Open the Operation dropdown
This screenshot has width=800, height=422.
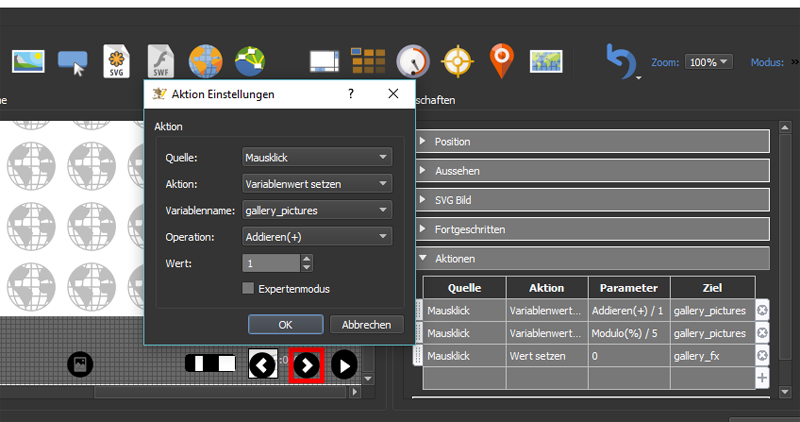point(316,236)
